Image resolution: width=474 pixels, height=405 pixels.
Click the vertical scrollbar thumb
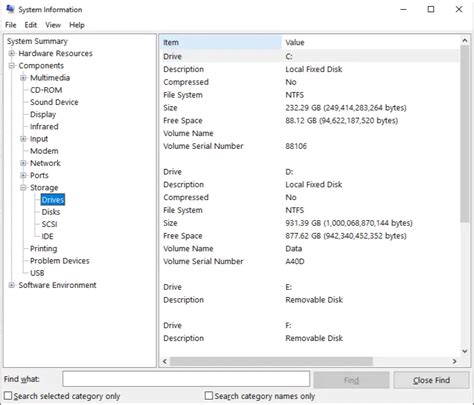465,134
